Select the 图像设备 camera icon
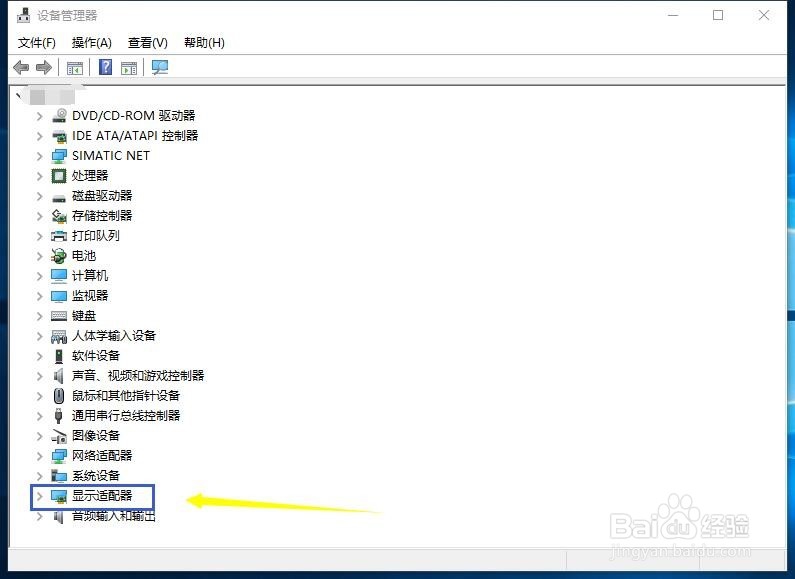Viewport: 795px width, 579px height. (x=59, y=436)
